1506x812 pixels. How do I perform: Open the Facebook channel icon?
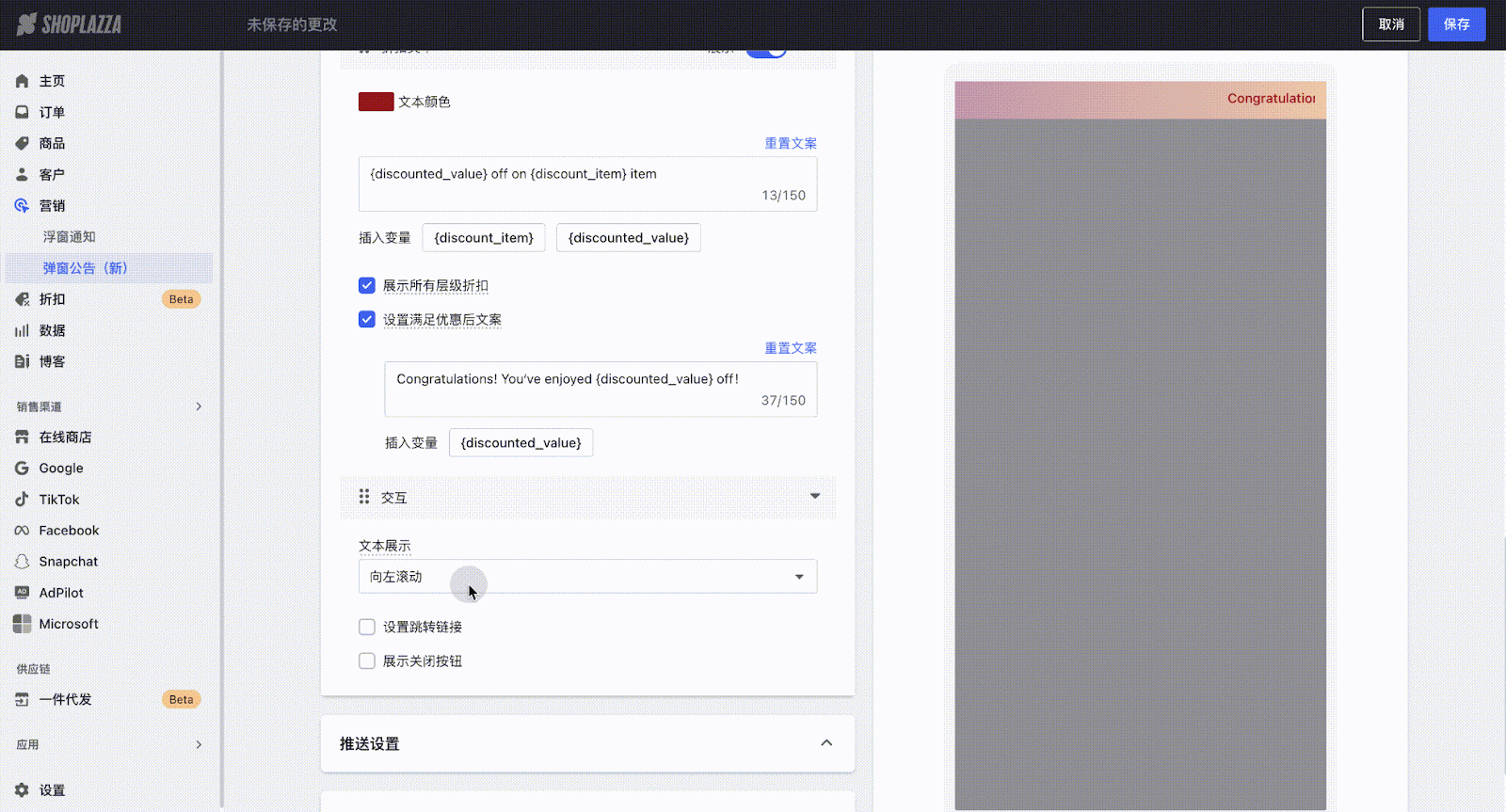(x=22, y=531)
